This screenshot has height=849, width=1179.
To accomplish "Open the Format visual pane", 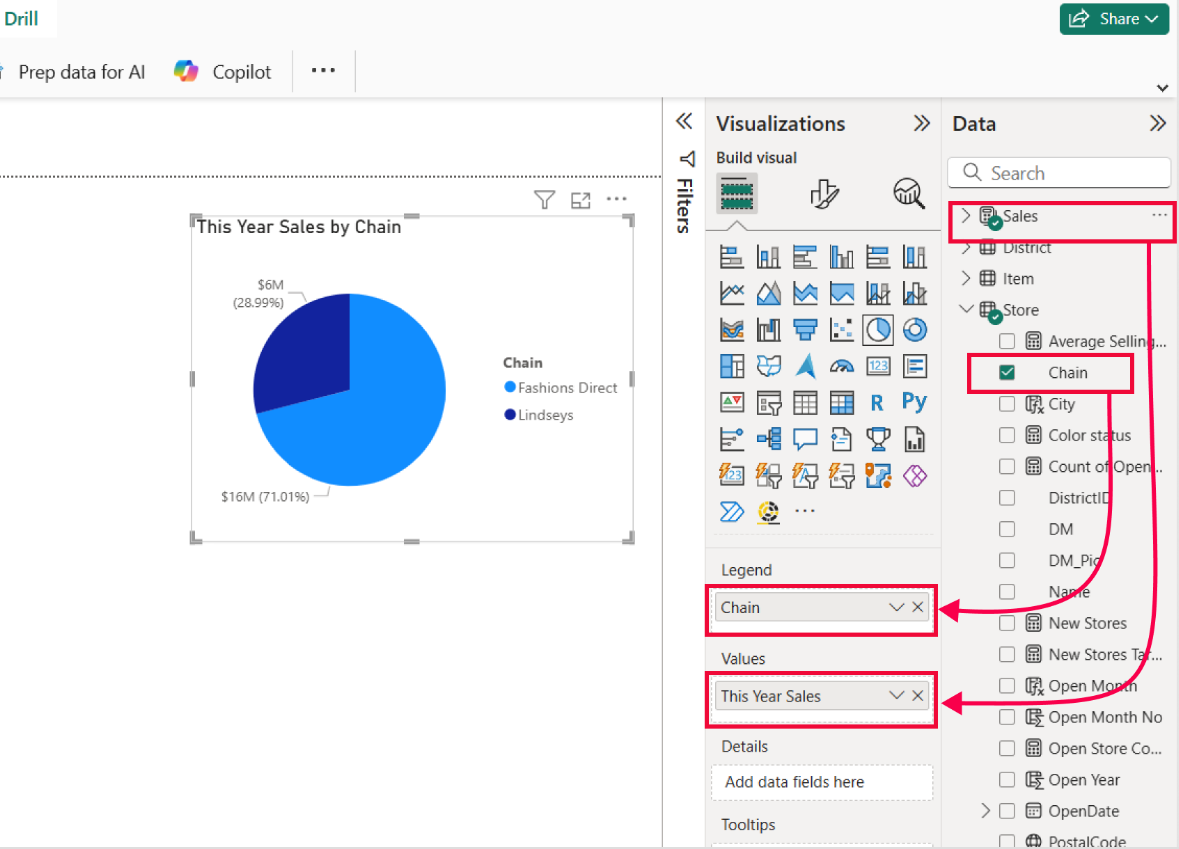I will [823, 193].
